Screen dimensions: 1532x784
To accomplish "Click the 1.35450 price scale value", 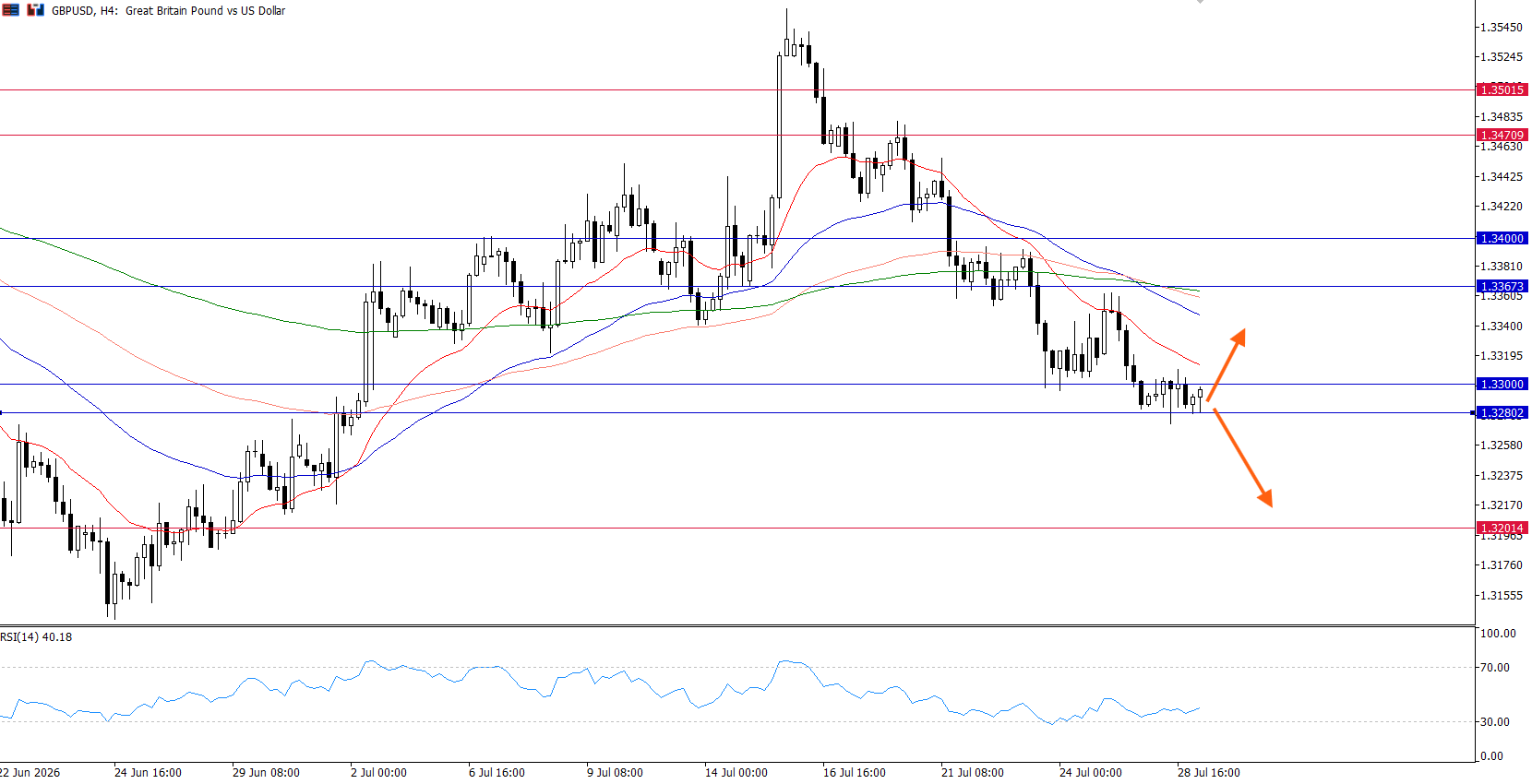I will point(1501,27).
